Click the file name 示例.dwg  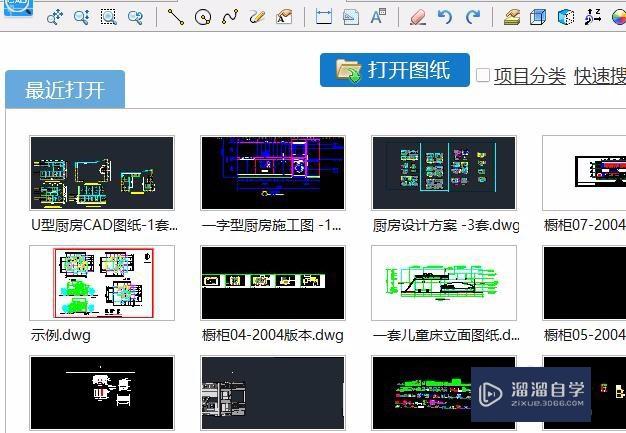pyautogui.click(x=61, y=335)
